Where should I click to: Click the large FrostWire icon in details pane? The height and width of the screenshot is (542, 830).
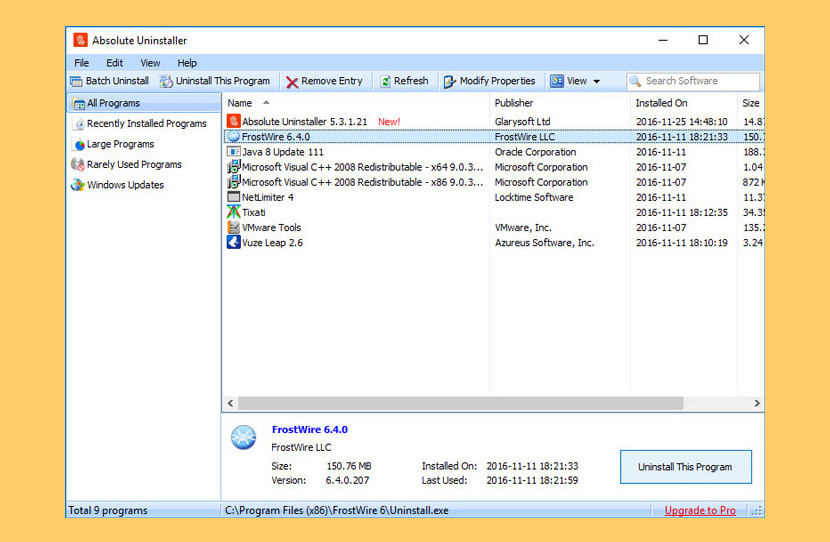[x=243, y=438]
